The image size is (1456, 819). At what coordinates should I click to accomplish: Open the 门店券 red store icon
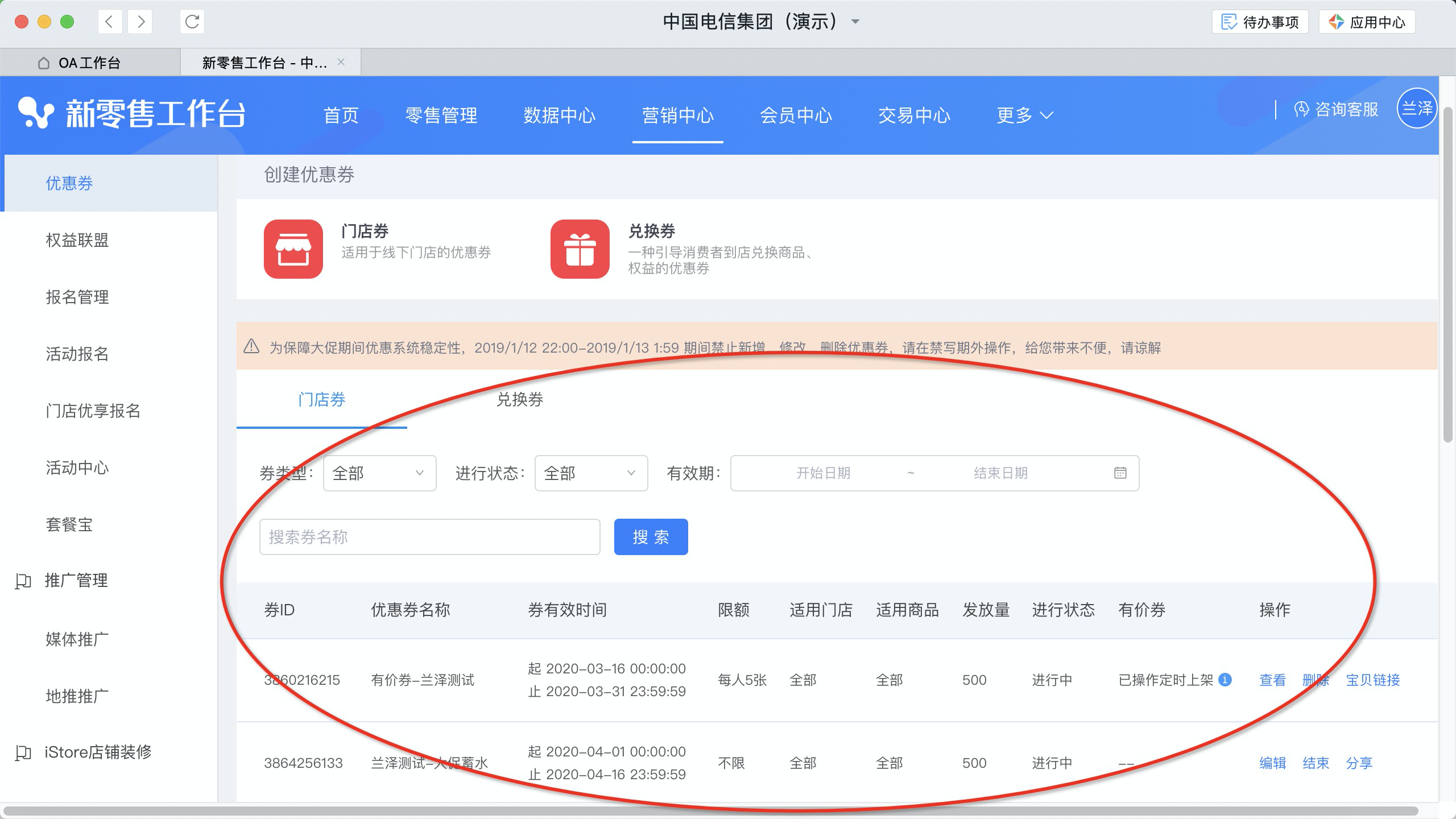coord(293,249)
